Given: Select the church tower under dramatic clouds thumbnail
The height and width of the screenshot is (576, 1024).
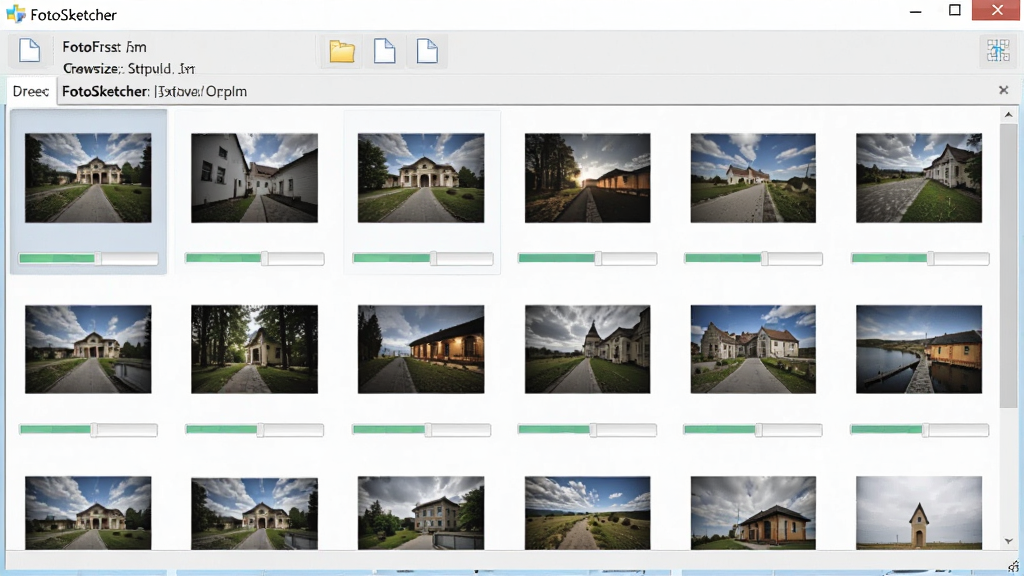Looking at the screenshot, I should point(587,349).
